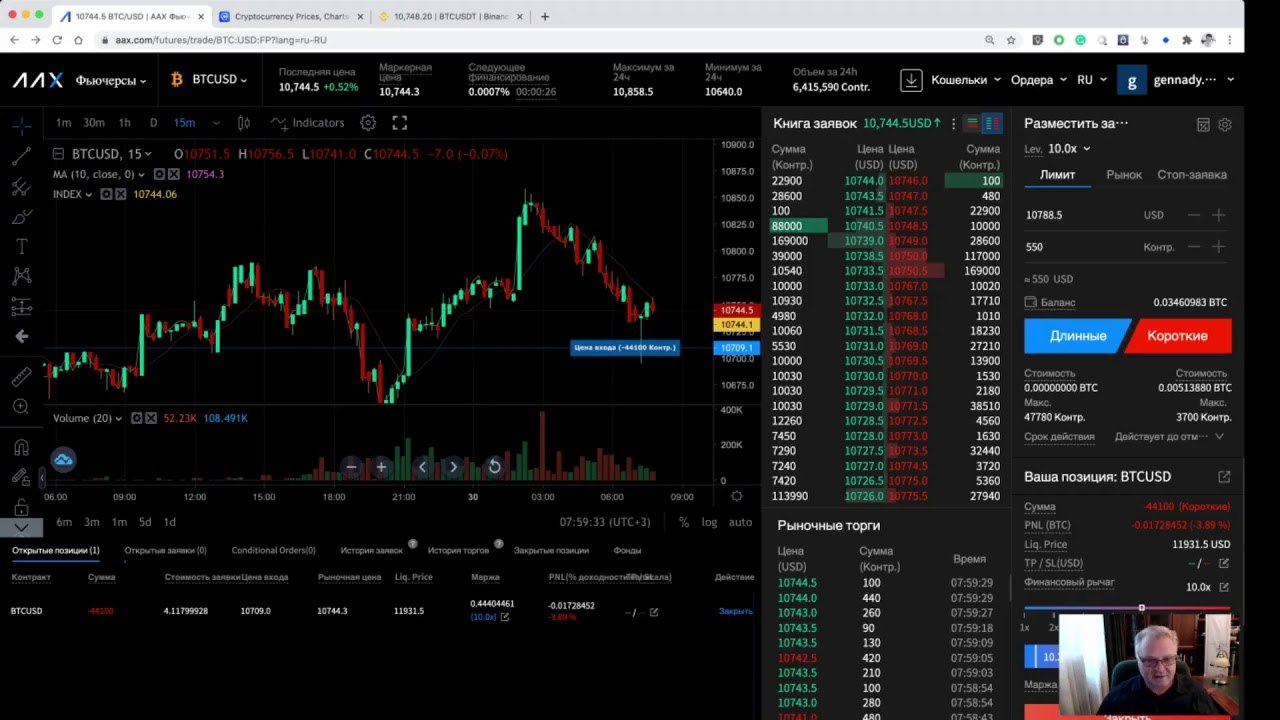Expand the MA indicator options chevron
The height and width of the screenshot is (720, 1280).
pyautogui.click(x=141, y=174)
